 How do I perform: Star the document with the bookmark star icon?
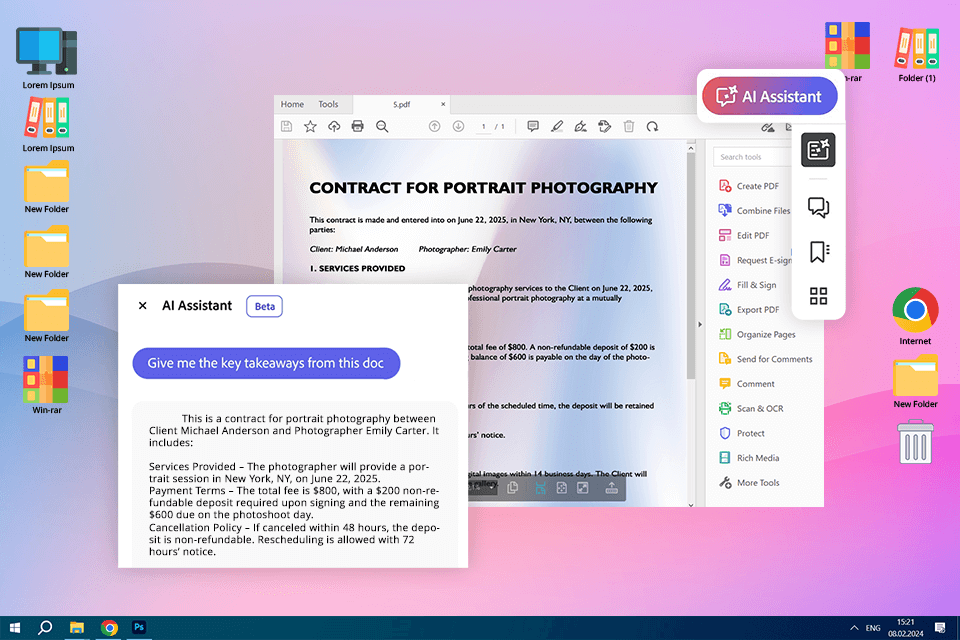click(x=310, y=126)
